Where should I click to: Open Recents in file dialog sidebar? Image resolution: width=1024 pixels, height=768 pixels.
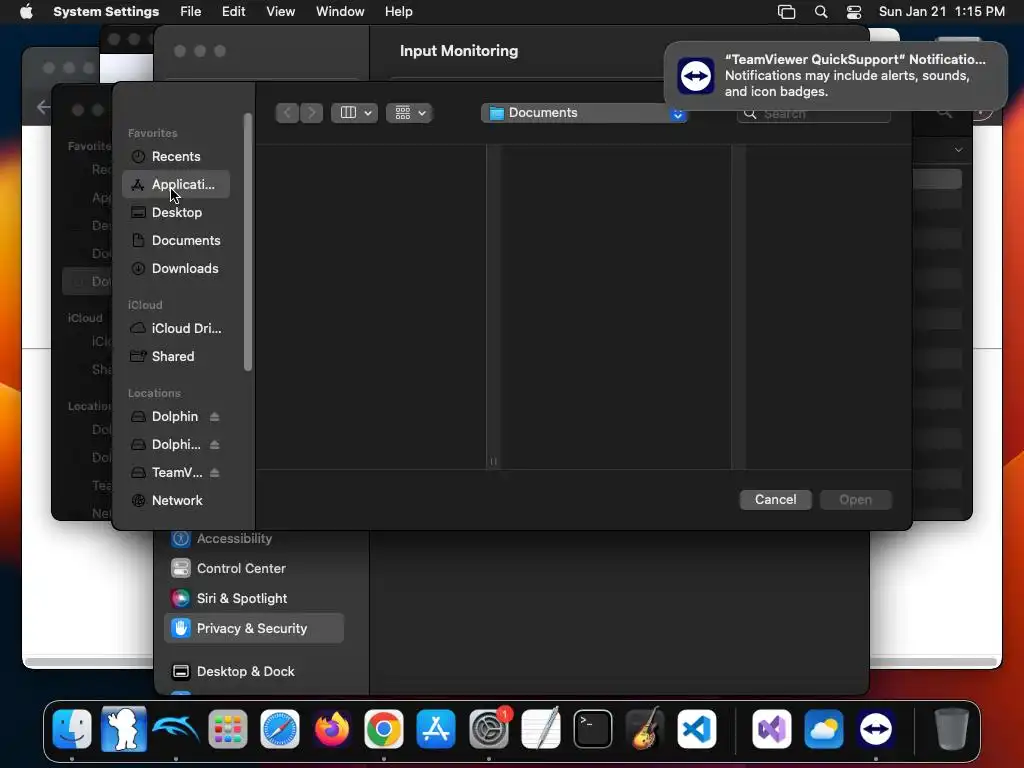175,157
